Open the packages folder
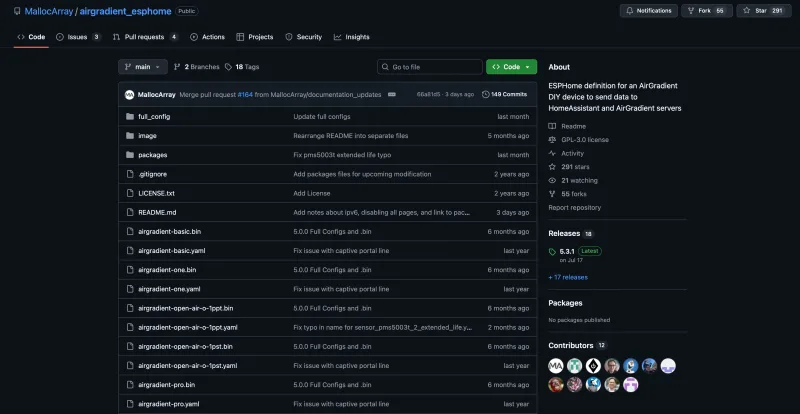Screen dimensions: 800x414 click(153, 155)
